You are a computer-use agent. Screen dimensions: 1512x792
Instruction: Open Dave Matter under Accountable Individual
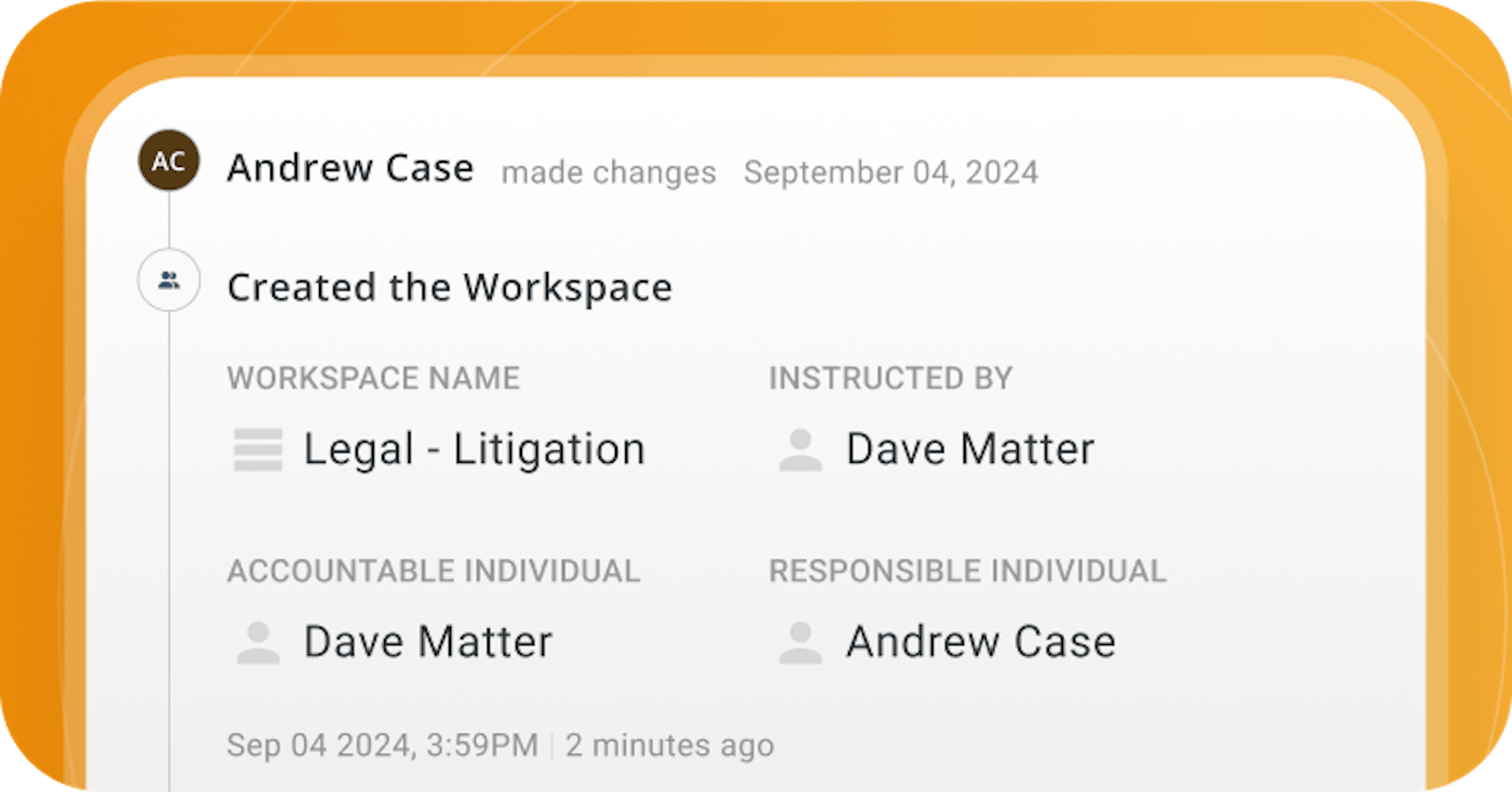click(x=428, y=642)
